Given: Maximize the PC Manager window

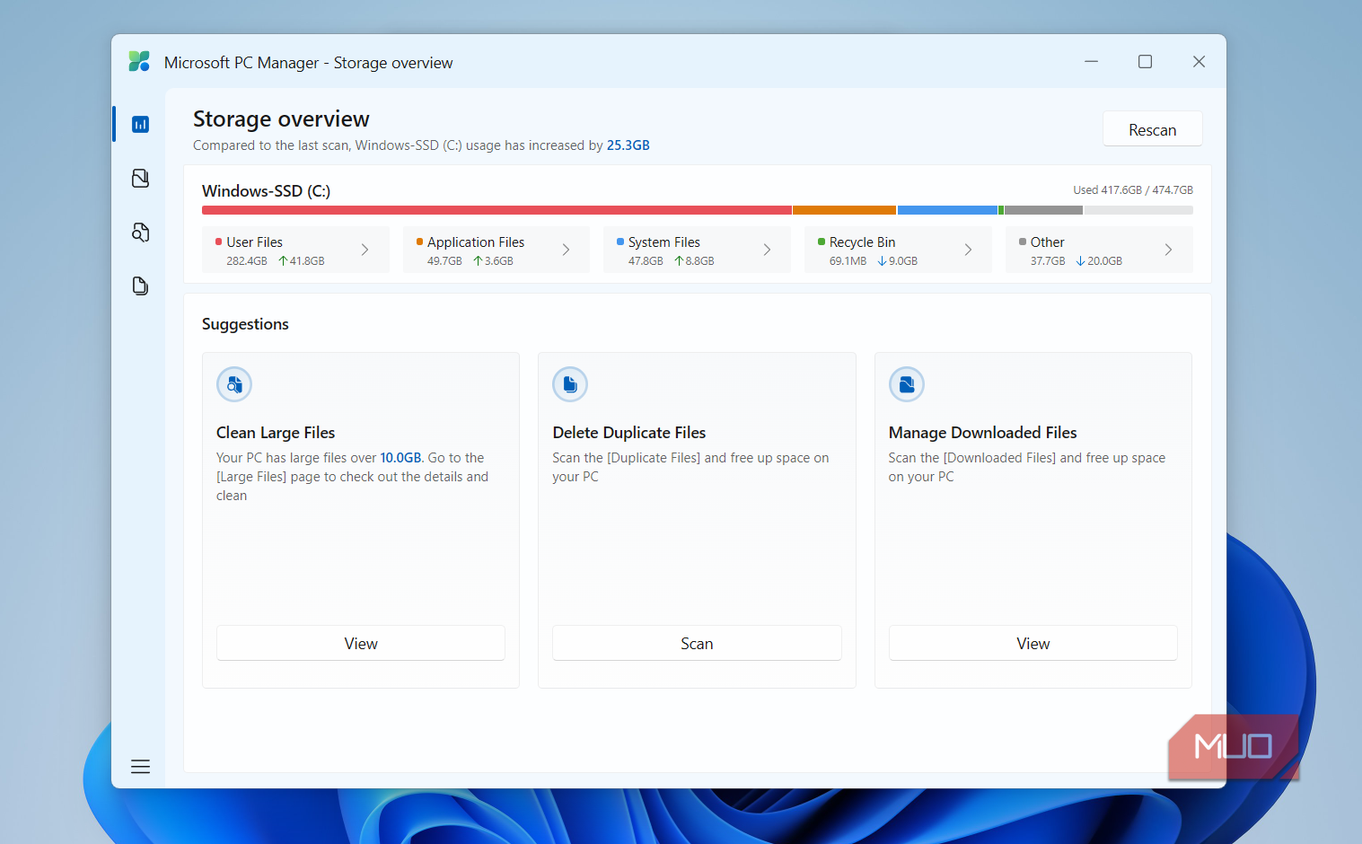Looking at the screenshot, I should (x=1145, y=62).
